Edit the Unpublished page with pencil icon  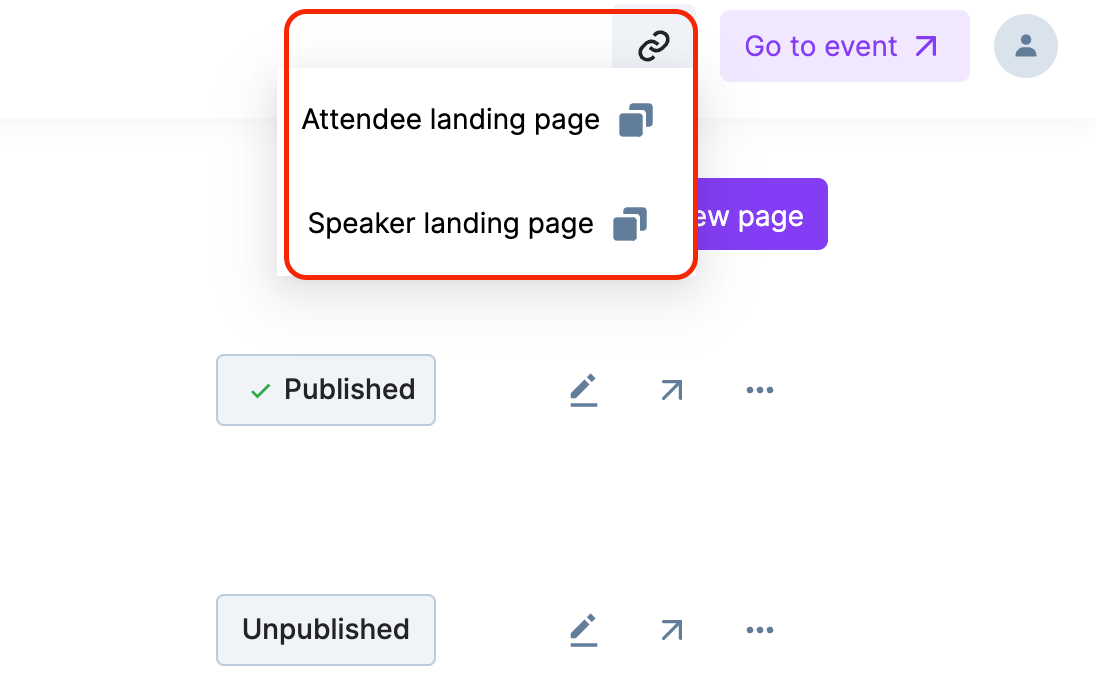(583, 630)
